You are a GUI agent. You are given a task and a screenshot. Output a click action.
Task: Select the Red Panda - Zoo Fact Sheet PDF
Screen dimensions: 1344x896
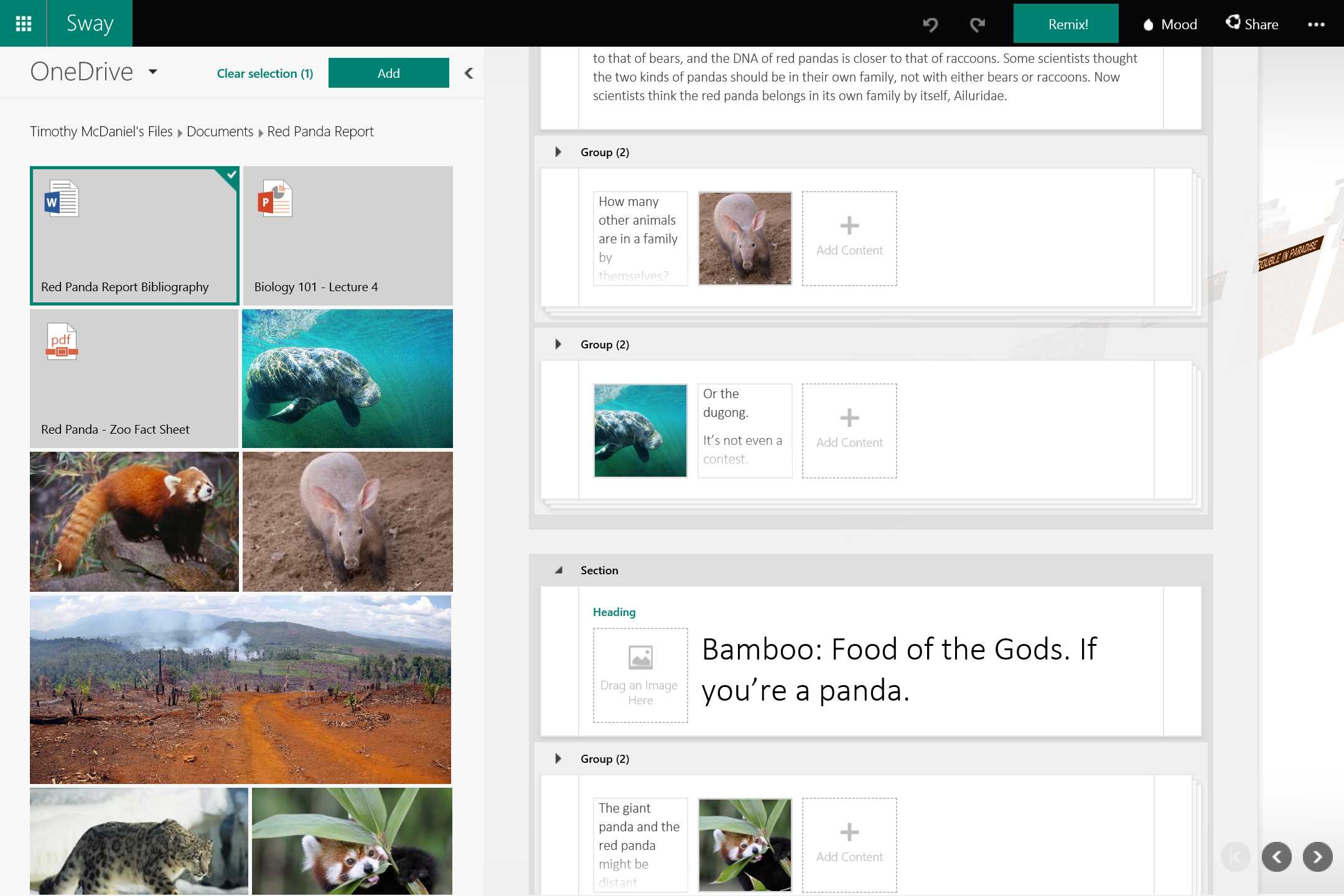point(134,378)
